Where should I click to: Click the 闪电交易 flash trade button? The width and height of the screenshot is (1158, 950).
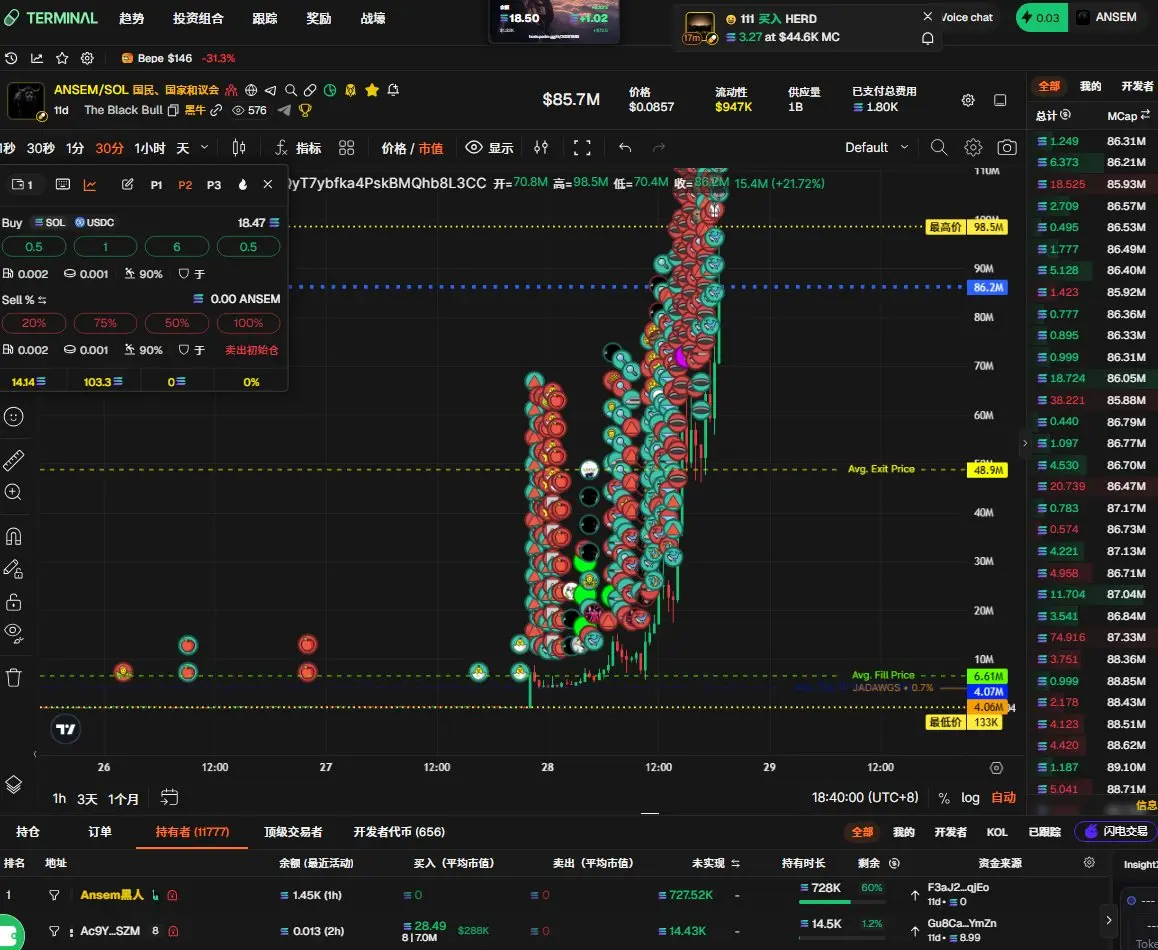[x=1116, y=832]
